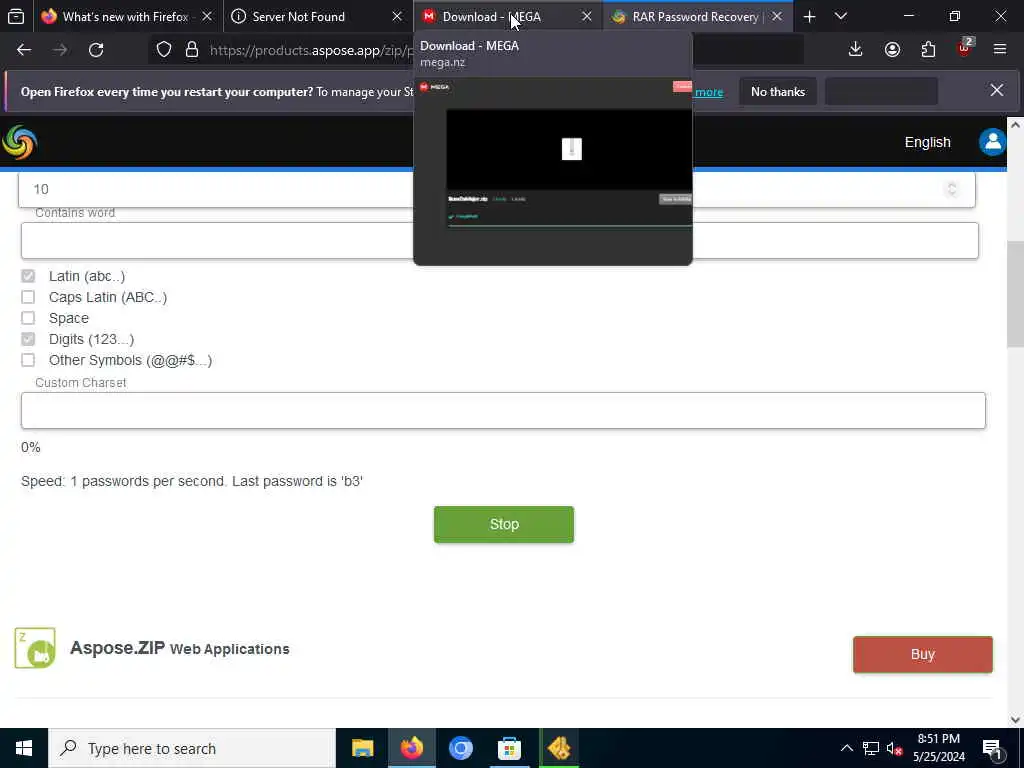The height and width of the screenshot is (768, 1024).
Task: Open the Windows Start menu
Action: tap(24, 748)
